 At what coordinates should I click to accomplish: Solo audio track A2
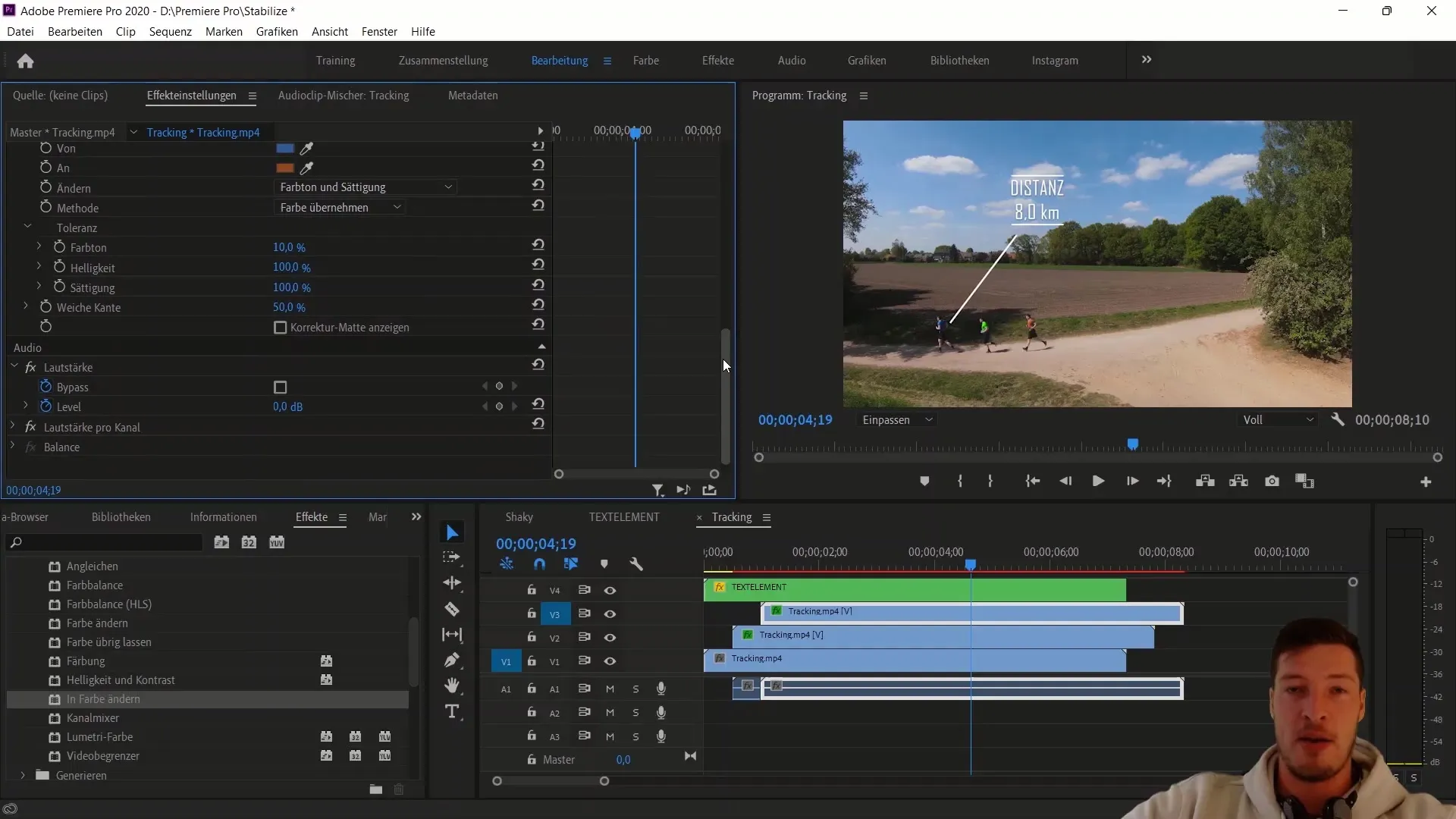point(635,713)
